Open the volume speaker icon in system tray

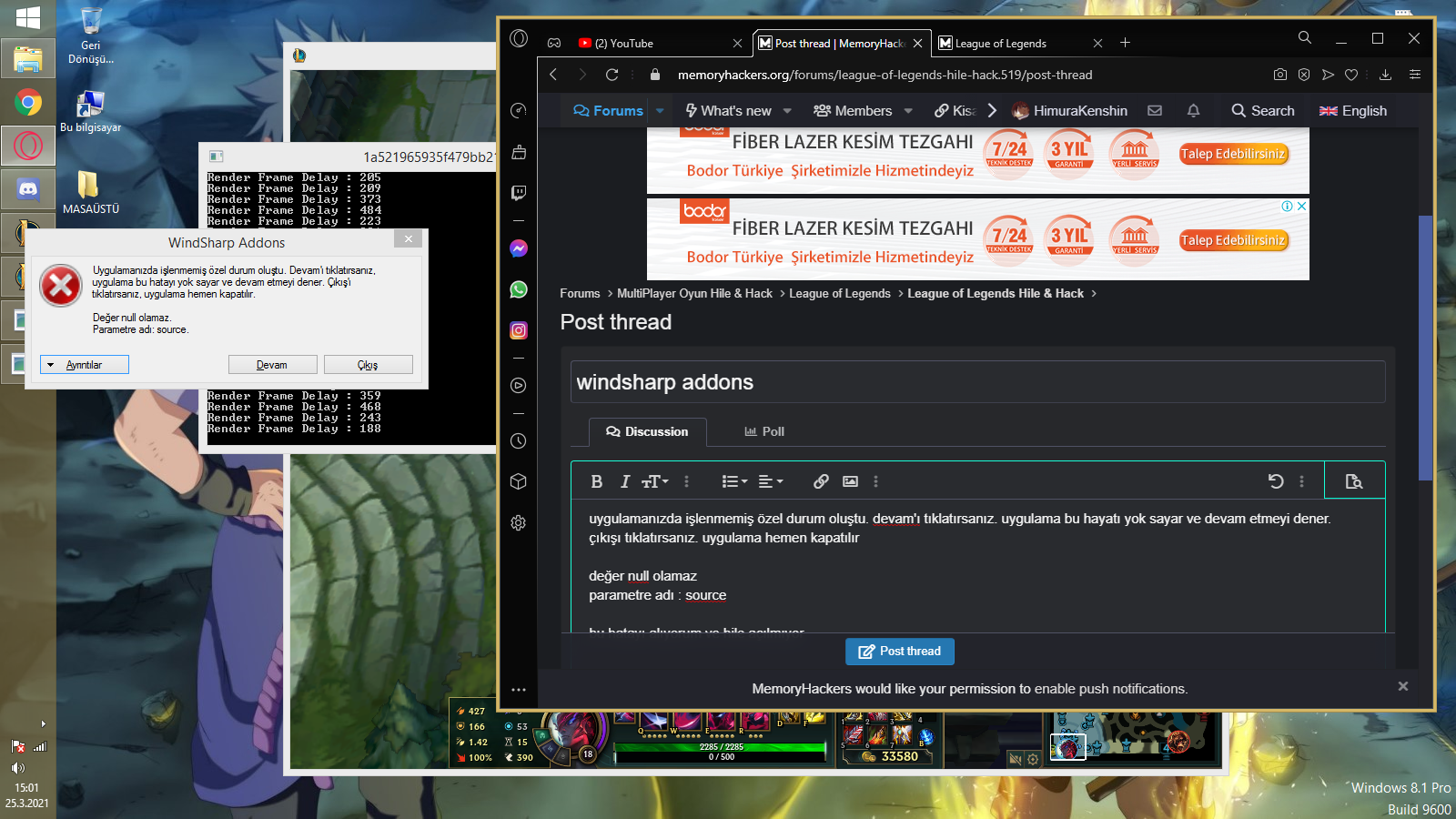[18, 768]
